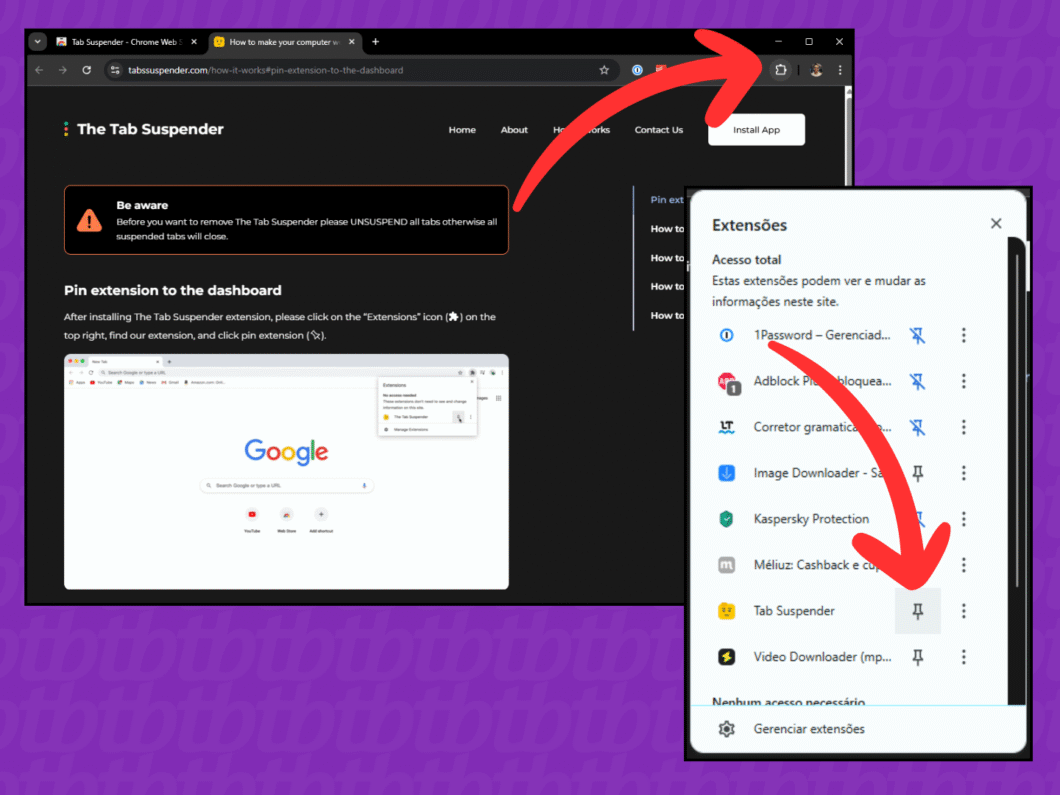The width and height of the screenshot is (1060, 795).
Task: Select 1Password – Gerenciad... extension name
Action: pos(822,335)
